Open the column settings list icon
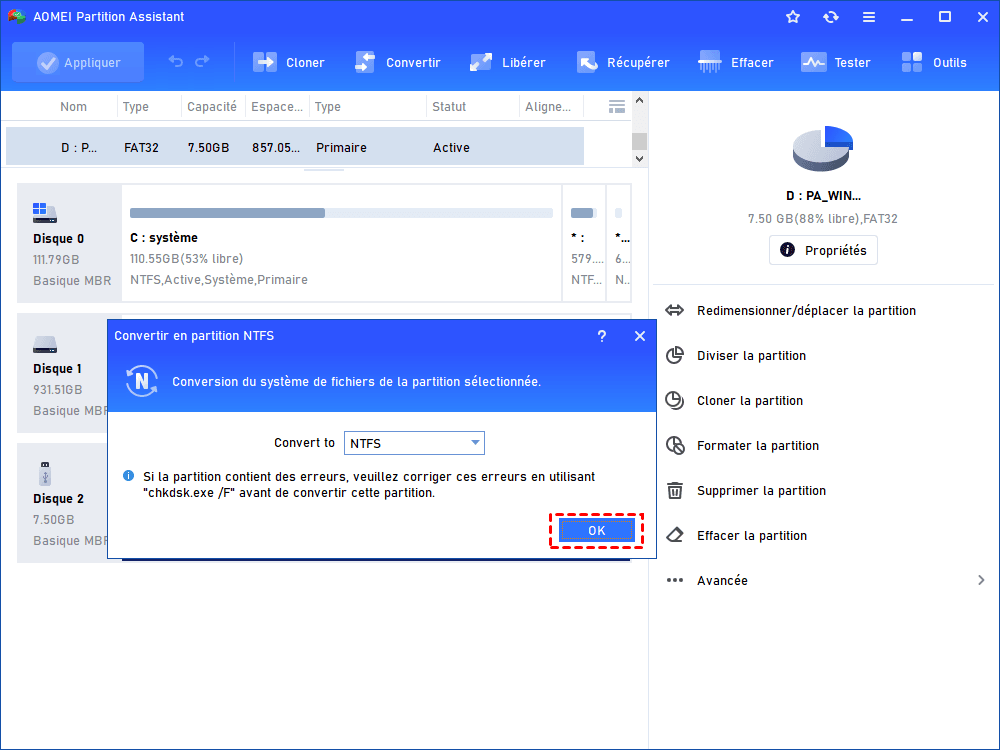Image resolution: width=1000 pixels, height=750 pixels. click(x=617, y=107)
